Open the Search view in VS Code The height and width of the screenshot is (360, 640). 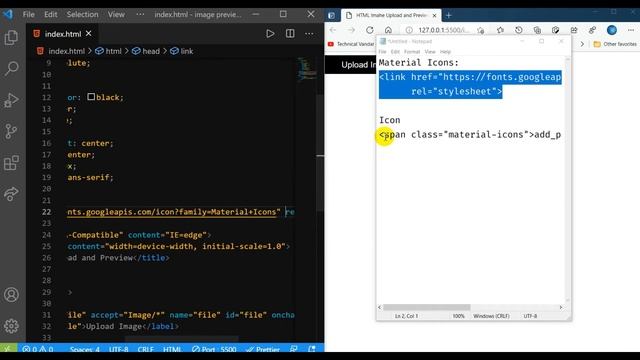point(11,68)
